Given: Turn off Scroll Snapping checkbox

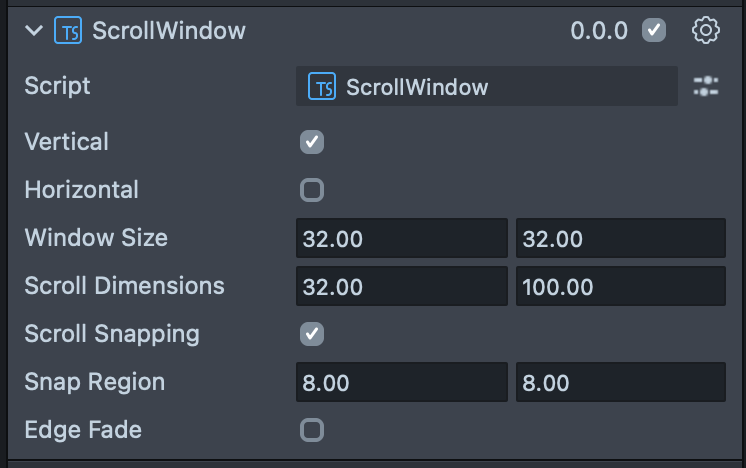Looking at the screenshot, I should click(x=312, y=334).
